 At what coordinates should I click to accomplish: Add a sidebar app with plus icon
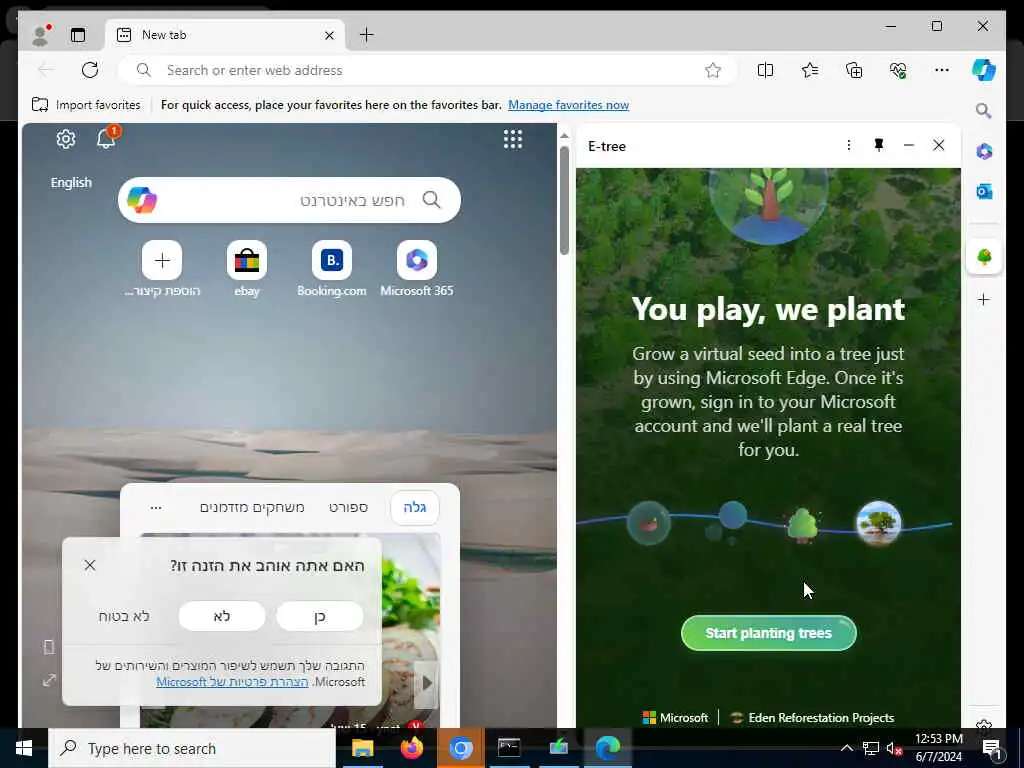(x=984, y=300)
